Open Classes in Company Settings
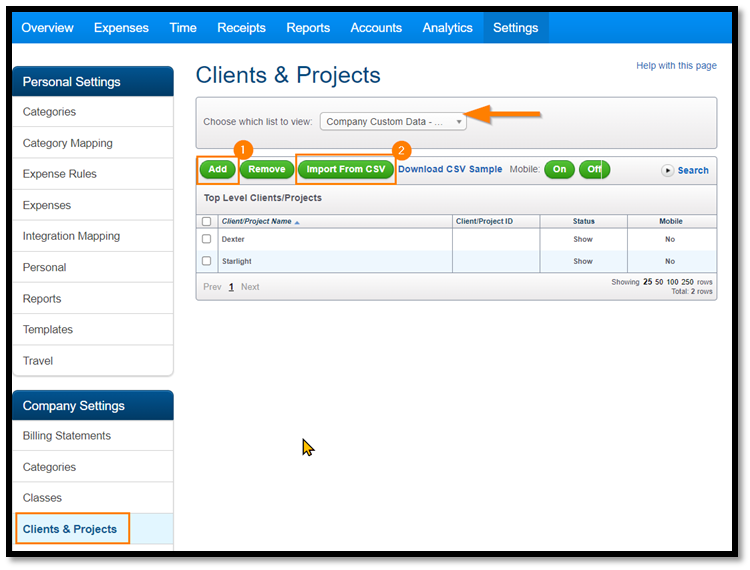750x570 pixels. tap(93, 498)
